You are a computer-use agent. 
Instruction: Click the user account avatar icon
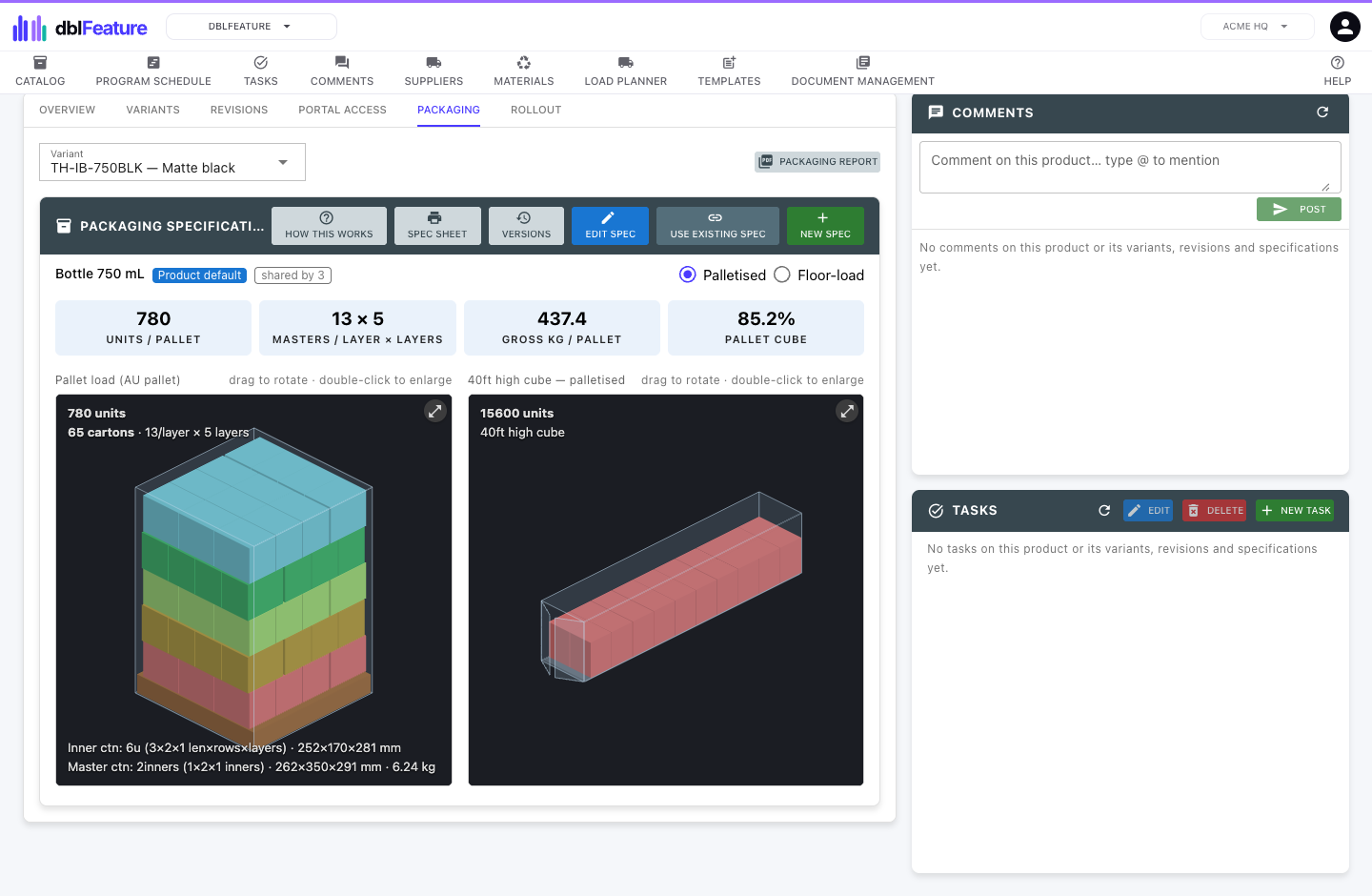[x=1345, y=27]
